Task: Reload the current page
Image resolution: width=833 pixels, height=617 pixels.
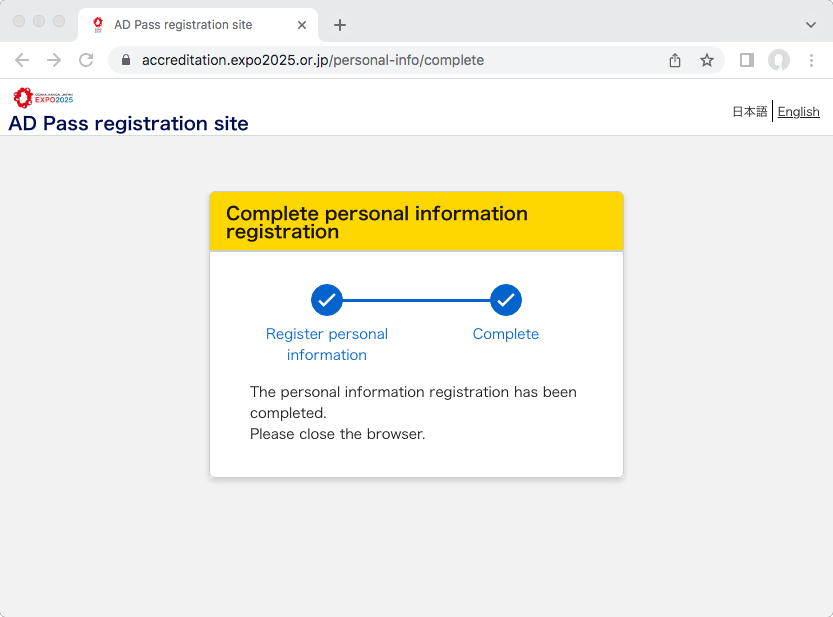Action: (x=86, y=60)
